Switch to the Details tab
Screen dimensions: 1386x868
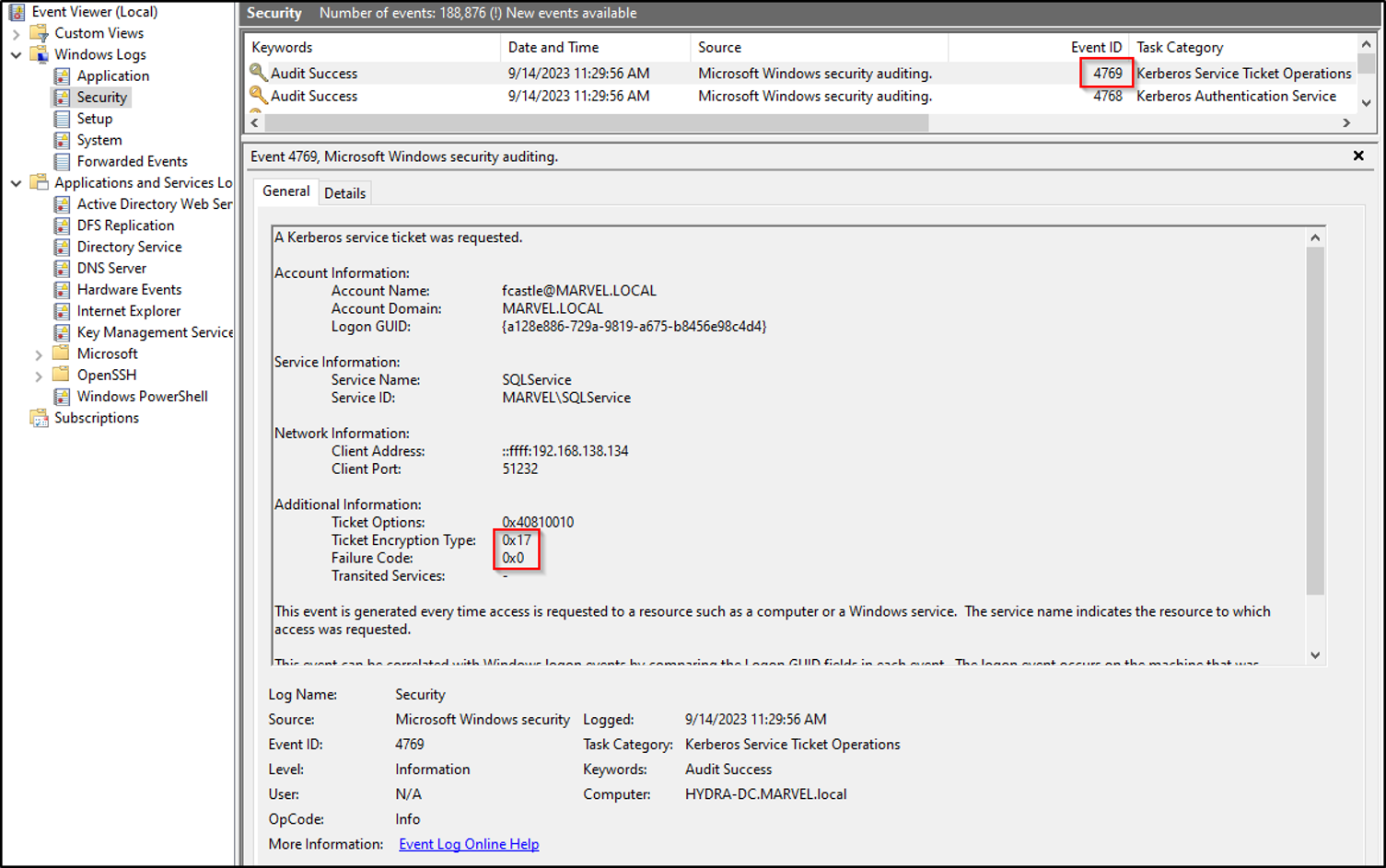tap(345, 193)
